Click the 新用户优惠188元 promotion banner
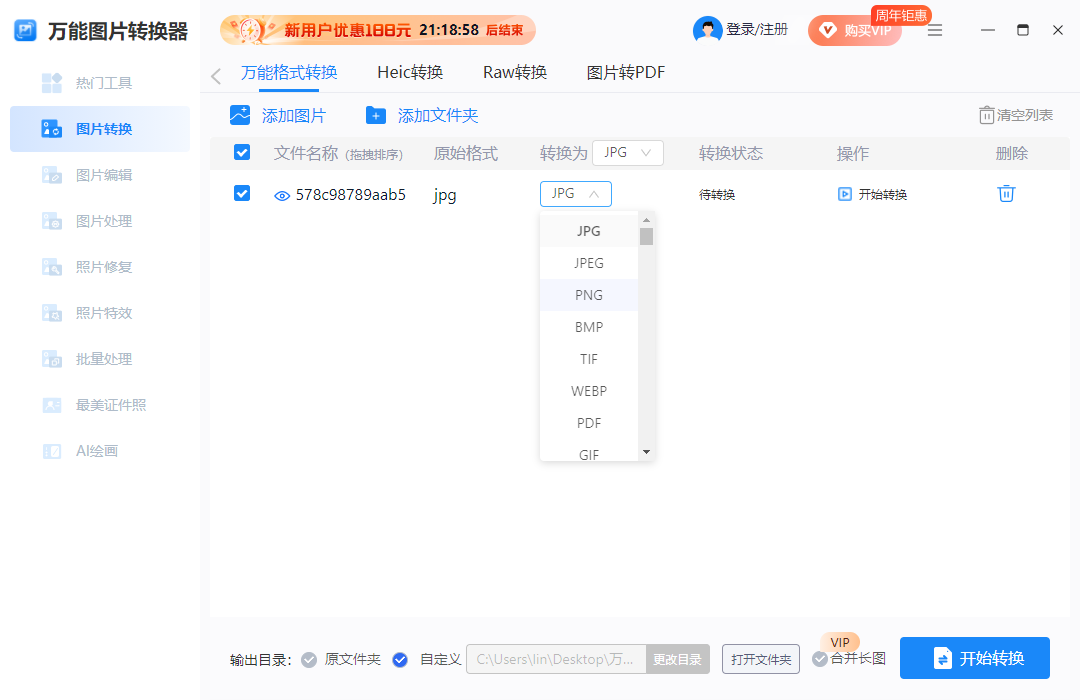The height and width of the screenshot is (700, 1080). pyautogui.click(x=377, y=30)
